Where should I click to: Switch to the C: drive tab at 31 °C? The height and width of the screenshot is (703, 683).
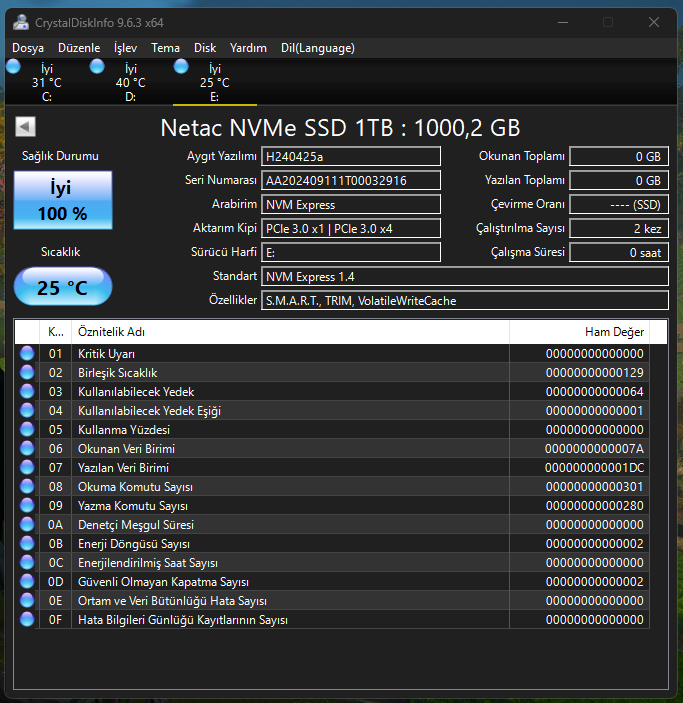coord(47,82)
